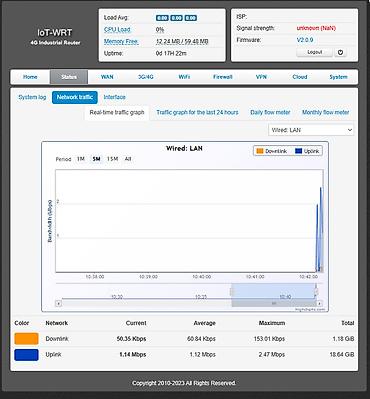
Task: Open the Daily flow meter tab
Action: coord(270,112)
